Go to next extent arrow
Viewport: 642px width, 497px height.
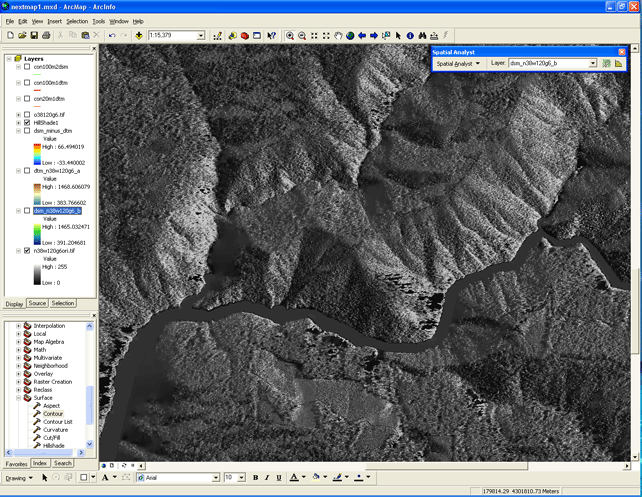(374, 36)
